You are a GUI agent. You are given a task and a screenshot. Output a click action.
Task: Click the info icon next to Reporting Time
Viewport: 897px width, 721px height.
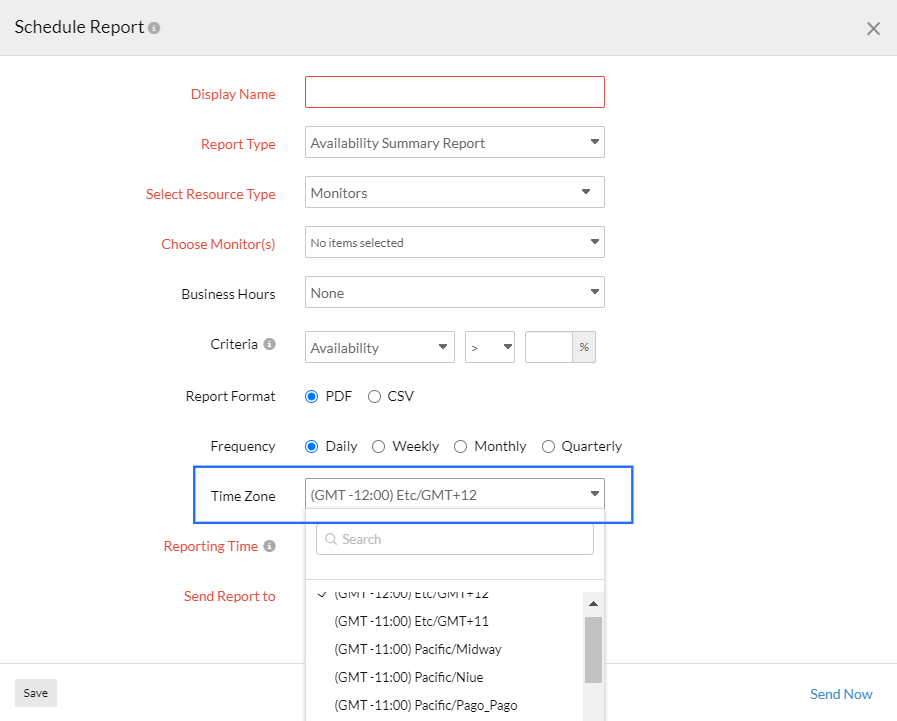[x=268, y=546]
